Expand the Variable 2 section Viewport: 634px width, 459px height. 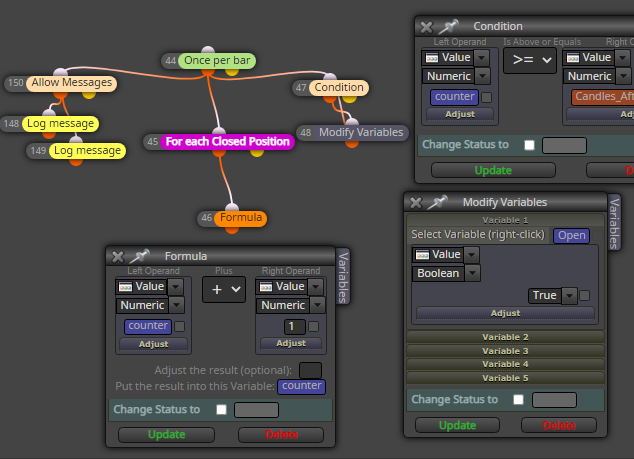(x=505, y=337)
